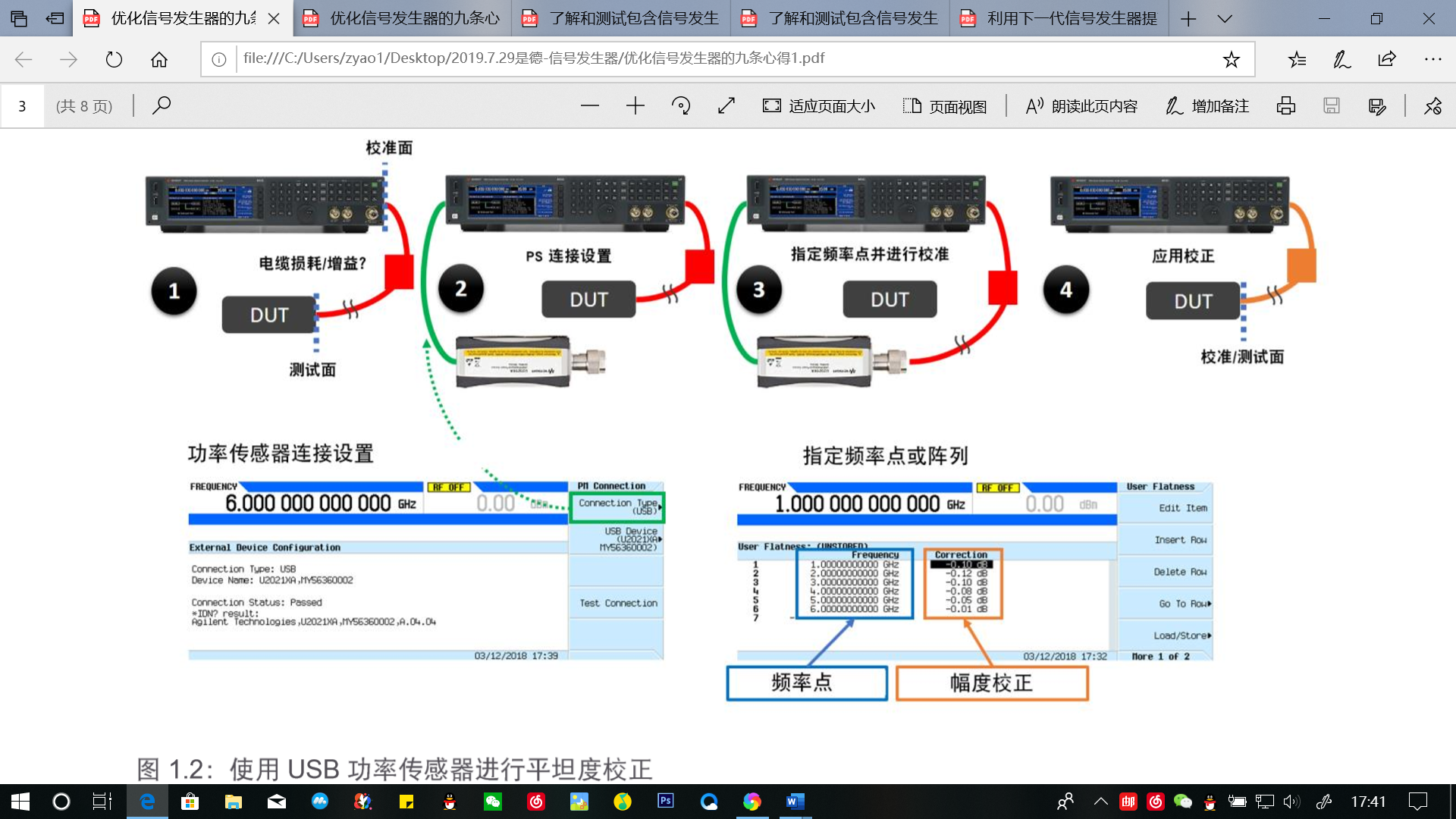Save the PDF as a copy
The image size is (1456, 819).
(1377, 106)
